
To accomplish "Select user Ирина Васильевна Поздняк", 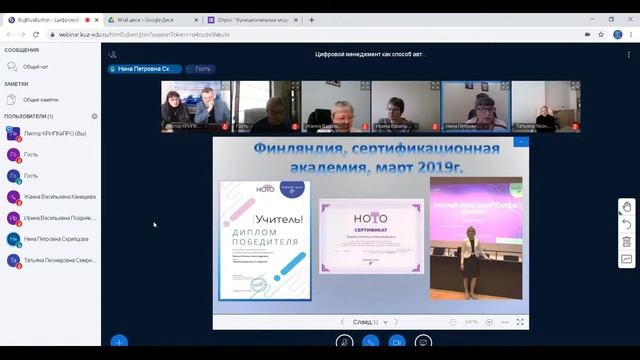I will pyautogui.click(x=51, y=218).
